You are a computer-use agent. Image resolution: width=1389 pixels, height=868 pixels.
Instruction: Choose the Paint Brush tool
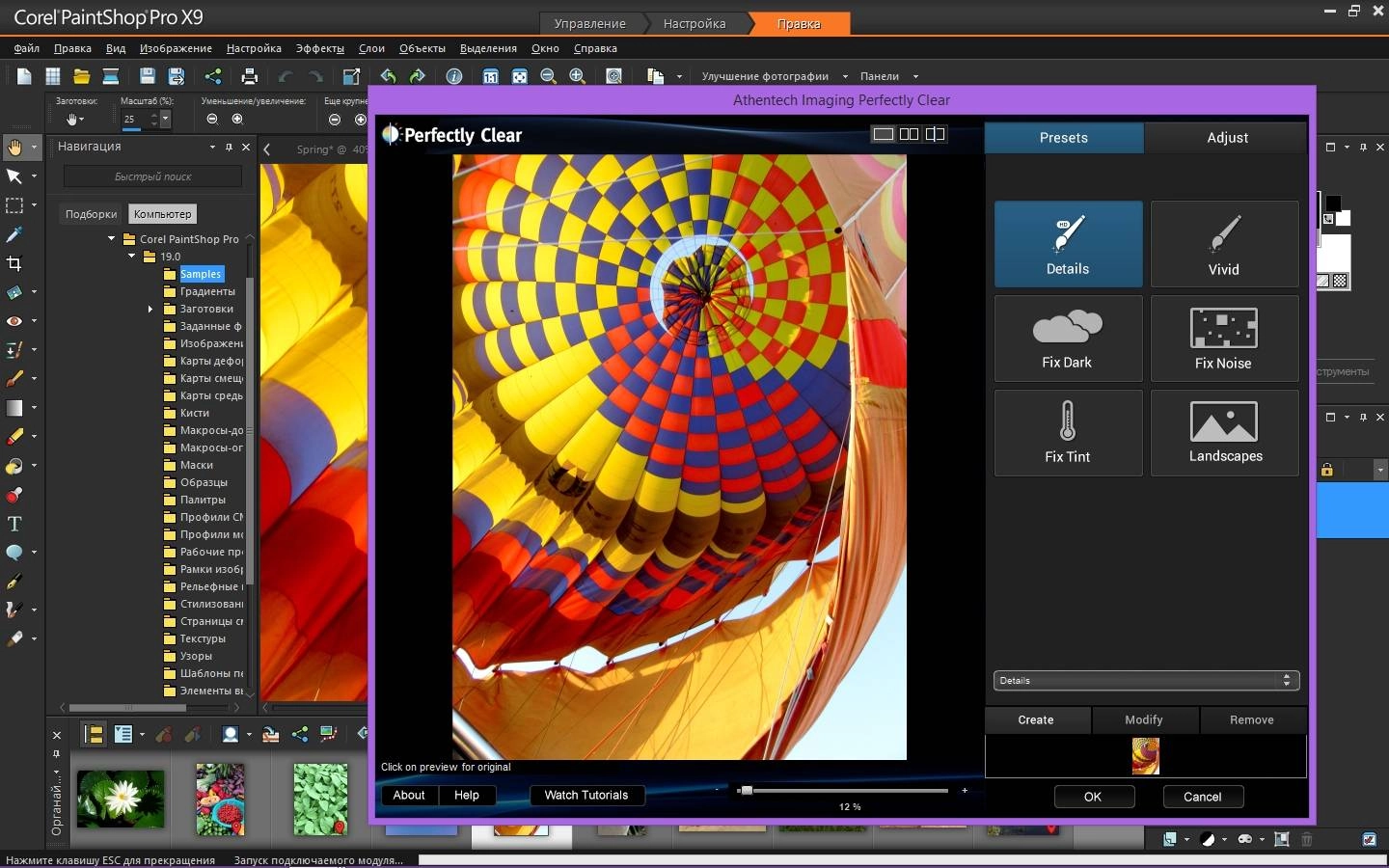[x=14, y=379]
